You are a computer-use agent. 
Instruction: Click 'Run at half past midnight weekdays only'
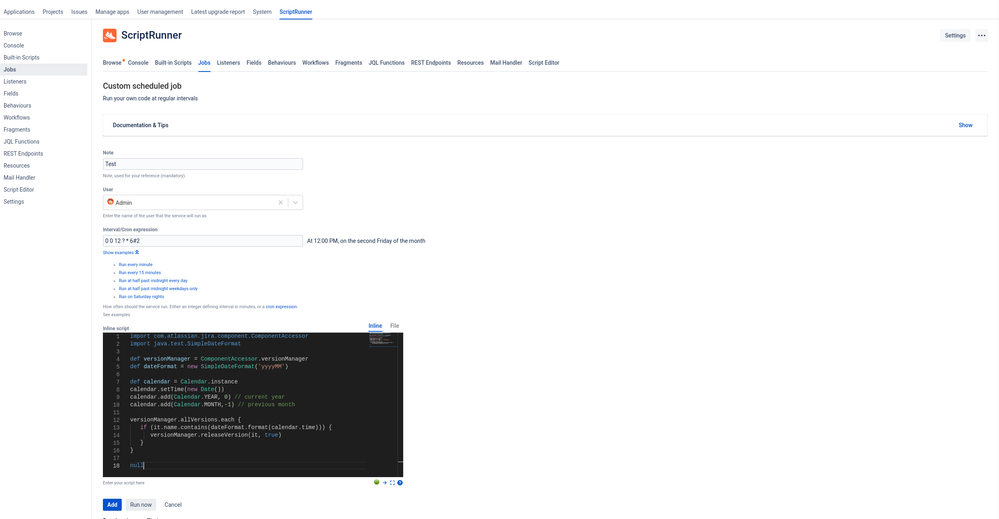click(x=158, y=289)
